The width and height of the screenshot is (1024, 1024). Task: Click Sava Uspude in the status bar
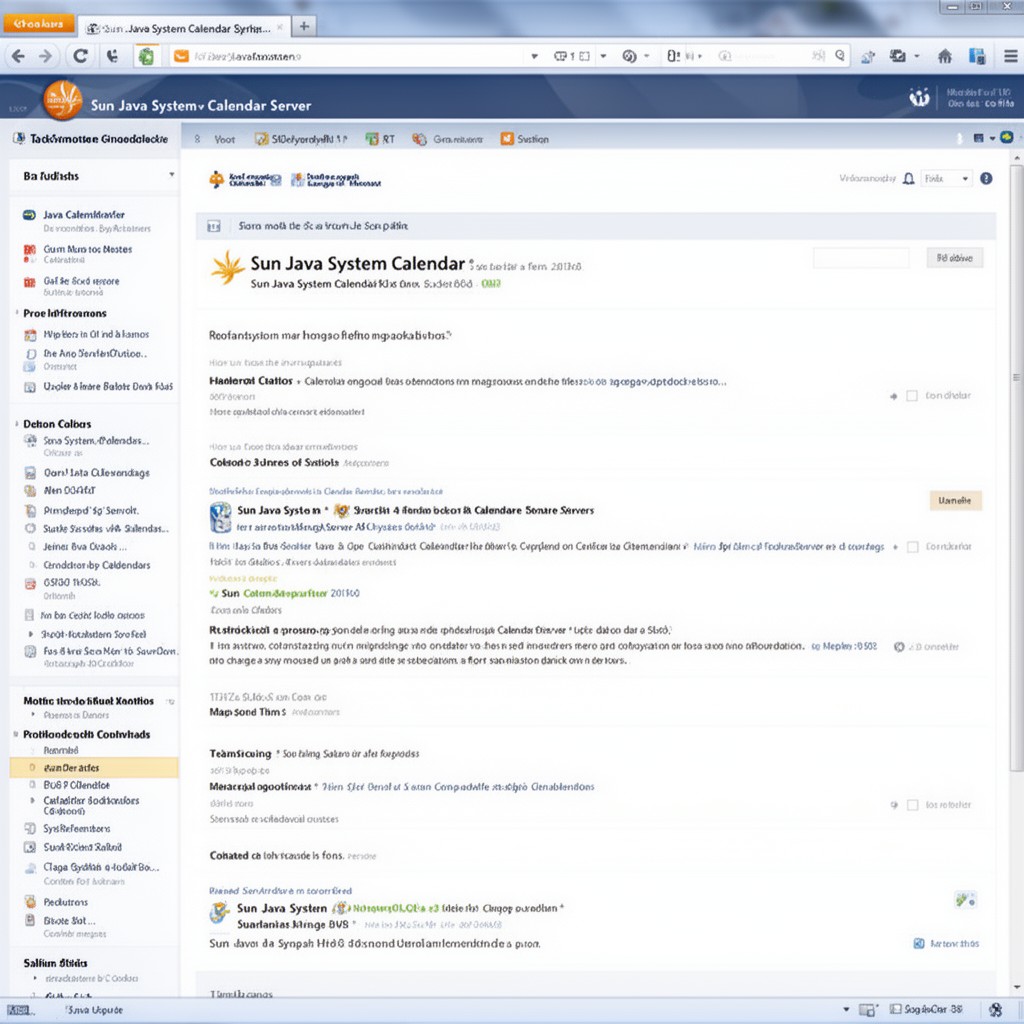point(94,1010)
